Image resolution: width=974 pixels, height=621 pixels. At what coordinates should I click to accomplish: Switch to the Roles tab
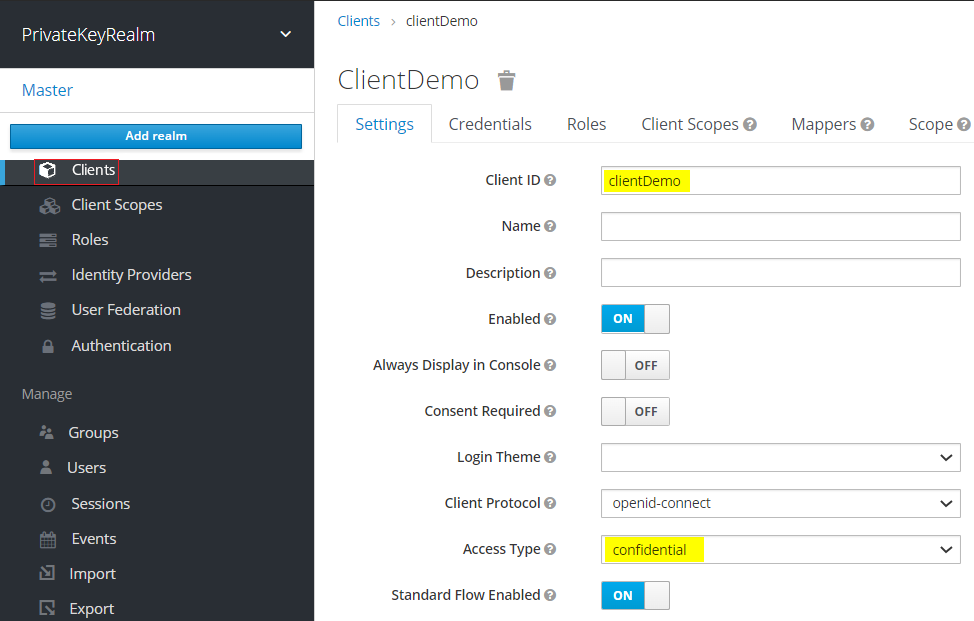pos(586,124)
